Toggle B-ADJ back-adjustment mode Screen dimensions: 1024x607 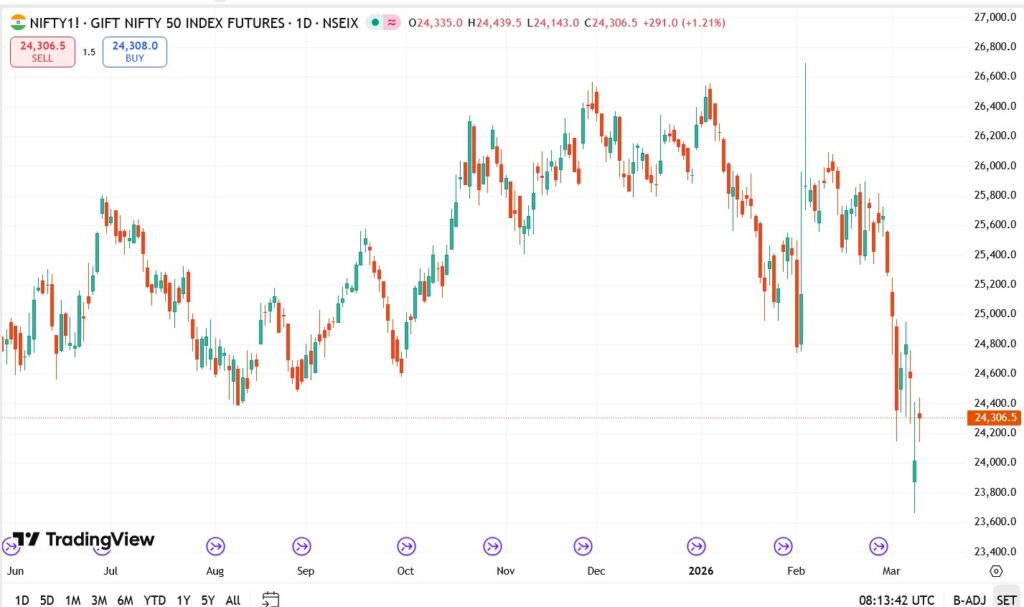pyautogui.click(x=969, y=600)
